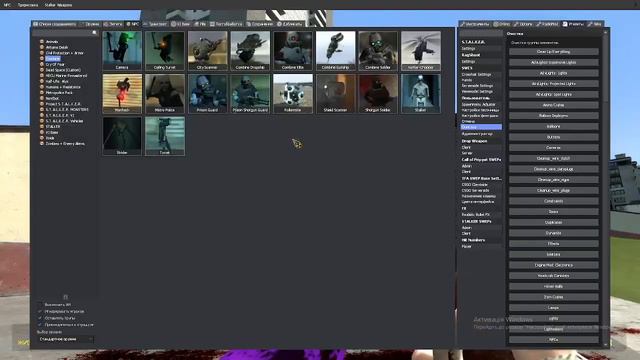Spawn the Combine Dropship NPC

250,51
